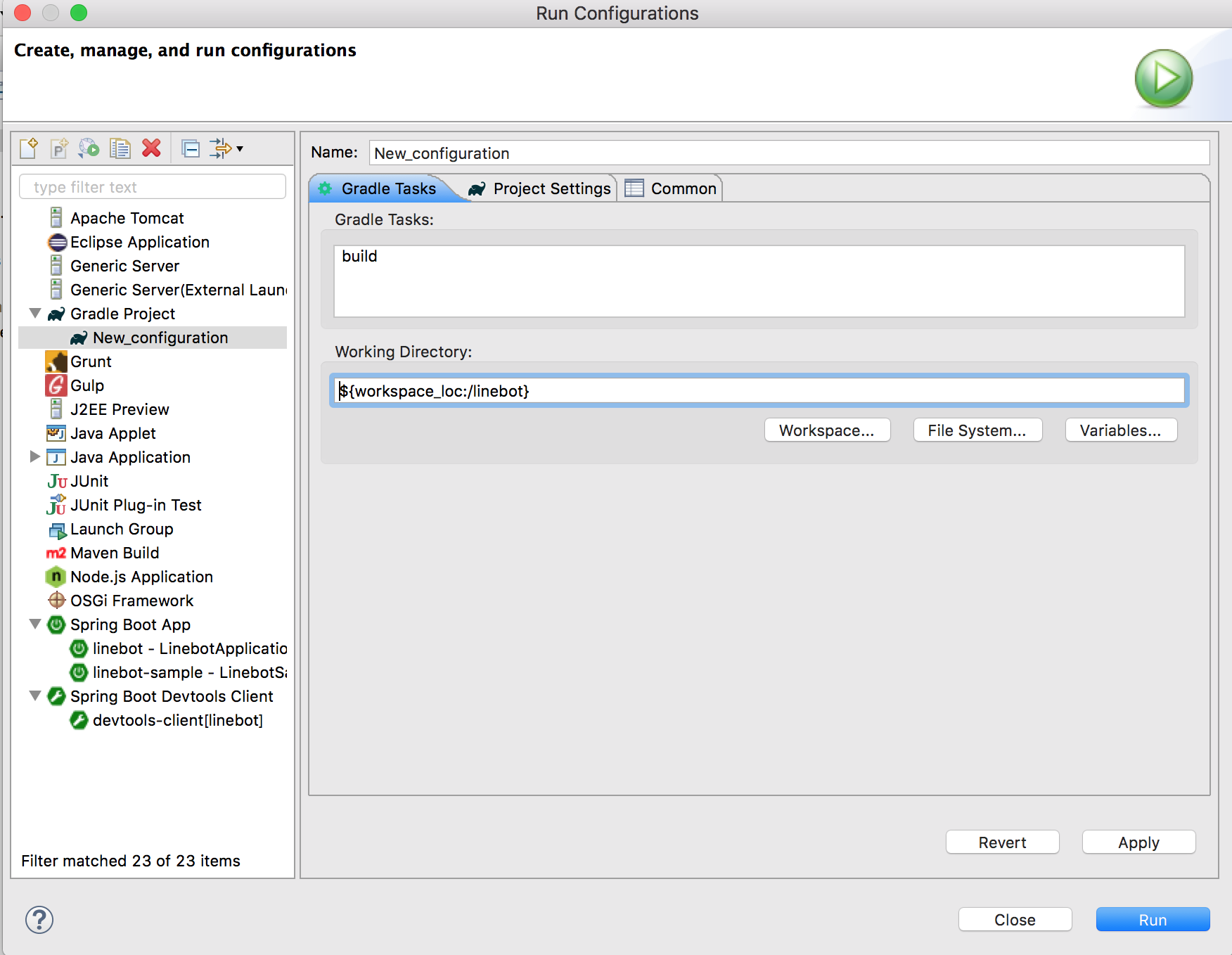
Task: Collapse the Gradle Project tree node
Action: click(35, 314)
